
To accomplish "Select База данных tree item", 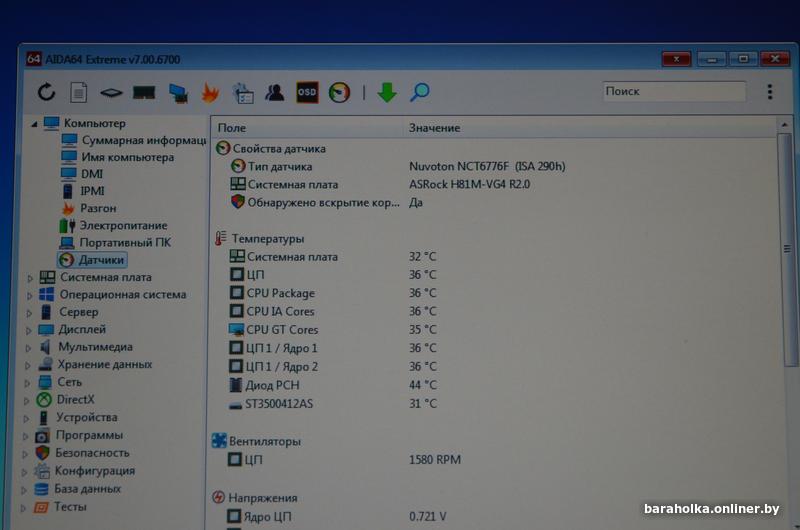I will [x=77, y=489].
